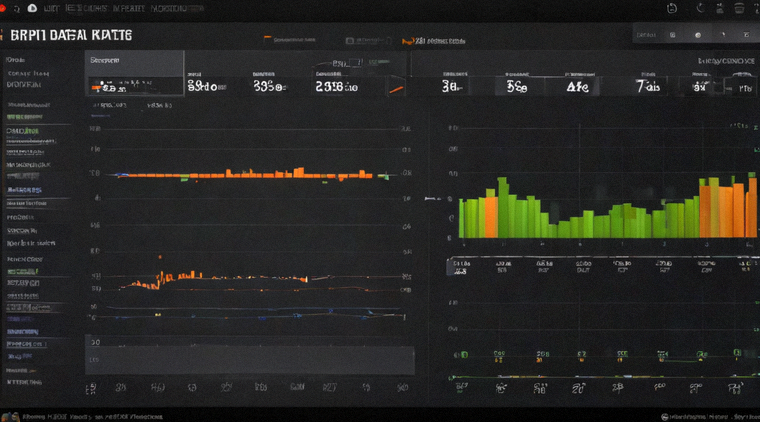Expand the orange trend-line tile in stats row

tap(396, 86)
